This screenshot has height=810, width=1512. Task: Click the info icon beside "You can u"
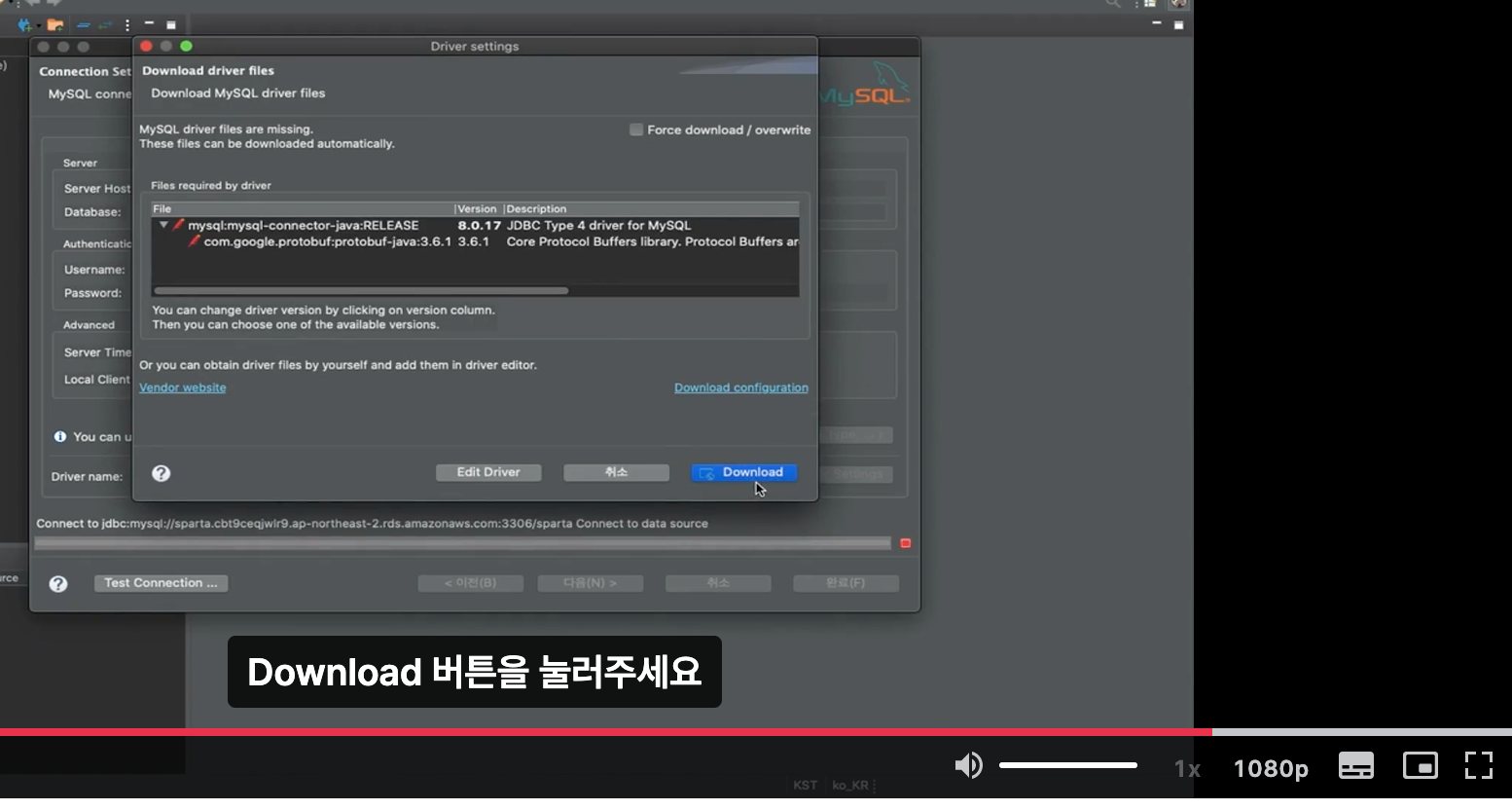[x=60, y=437]
